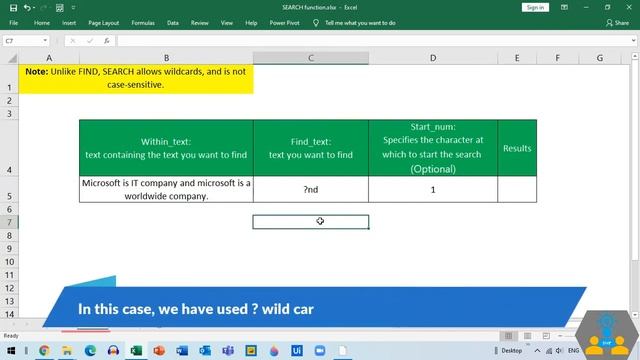The width and height of the screenshot is (640, 360).
Task: Click the cell with value 1
Action: tap(433, 189)
